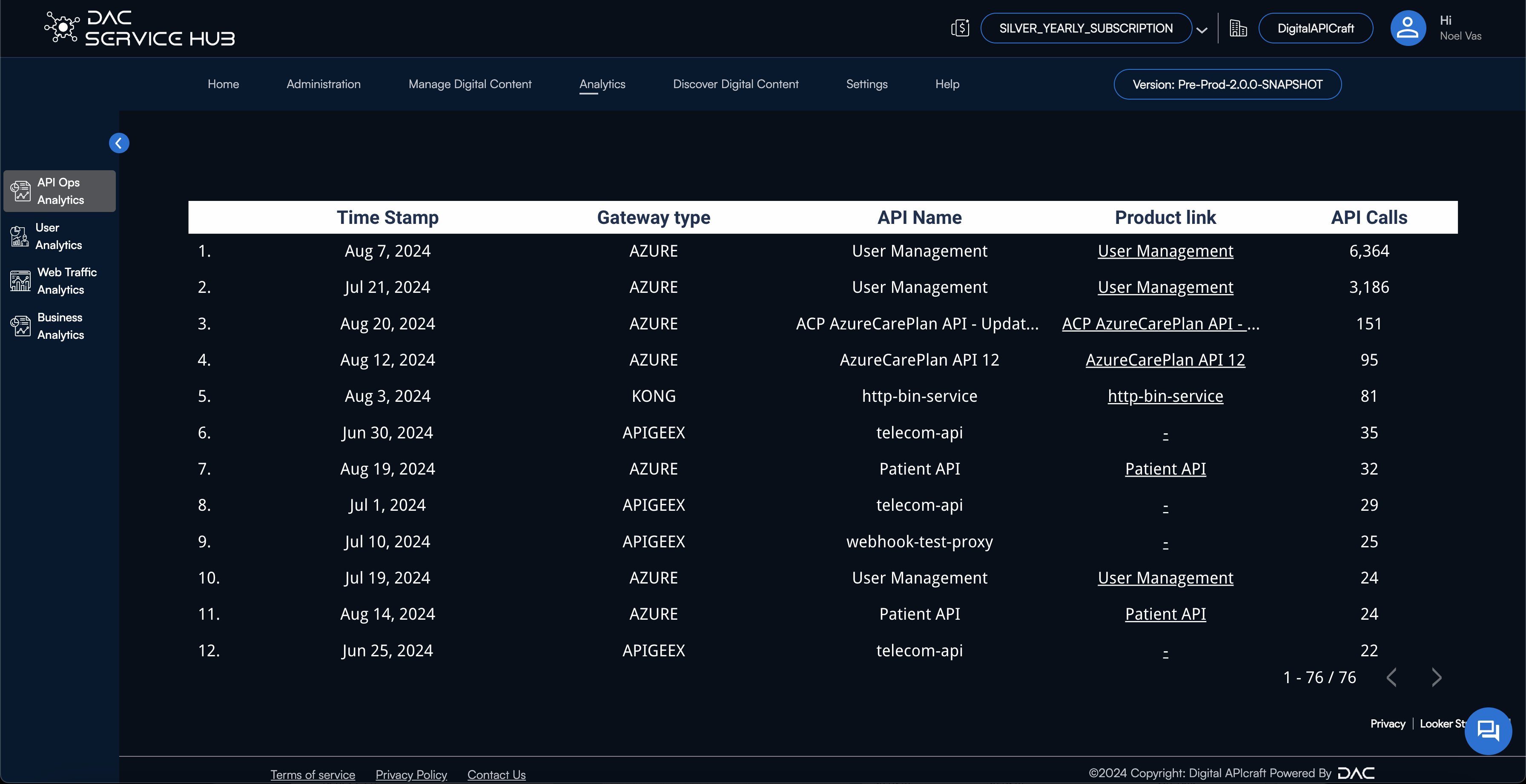Click the webhook-test-proxy API name cell
This screenshot has height=784, width=1526.
919,542
